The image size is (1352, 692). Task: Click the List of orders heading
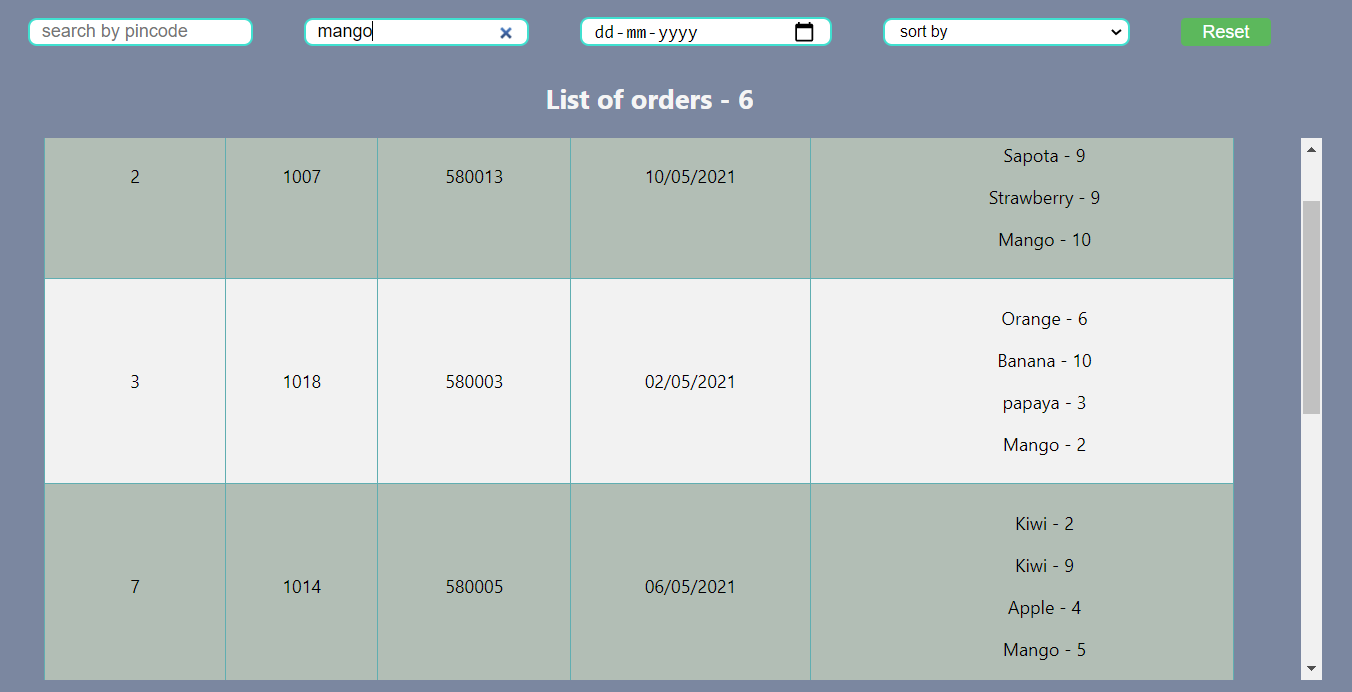[x=649, y=99]
